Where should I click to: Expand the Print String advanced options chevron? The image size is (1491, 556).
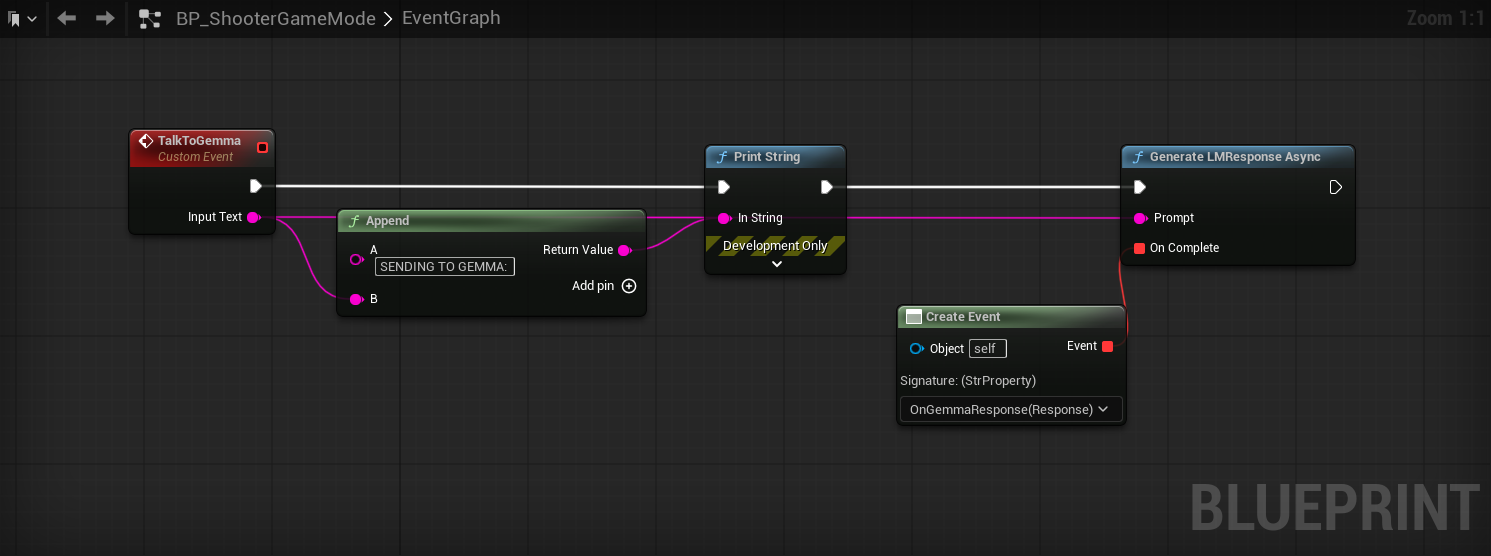point(776,265)
